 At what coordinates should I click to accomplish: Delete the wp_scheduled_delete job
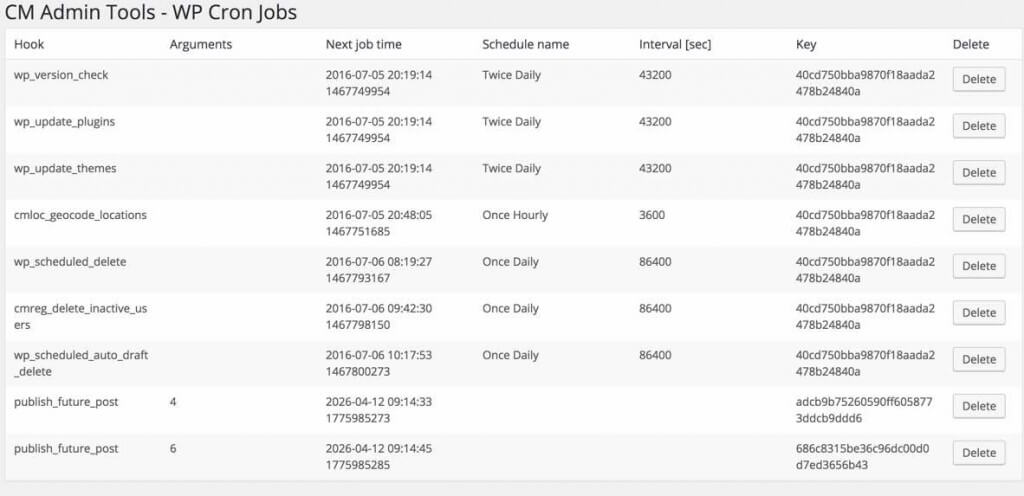978,266
